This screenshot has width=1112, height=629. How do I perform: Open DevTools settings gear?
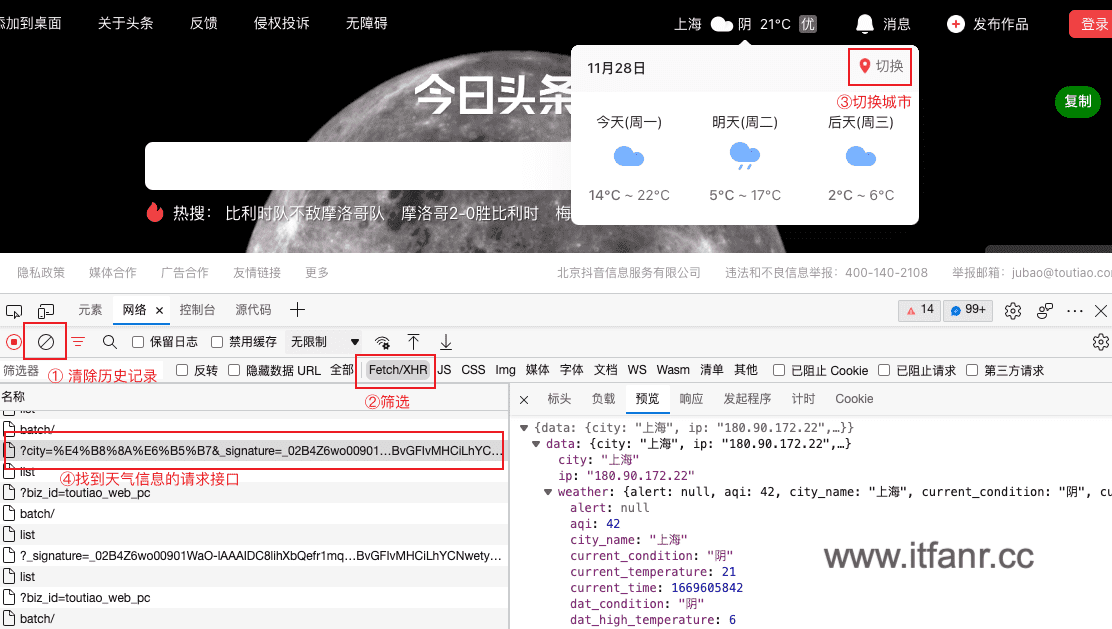click(x=1013, y=311)
